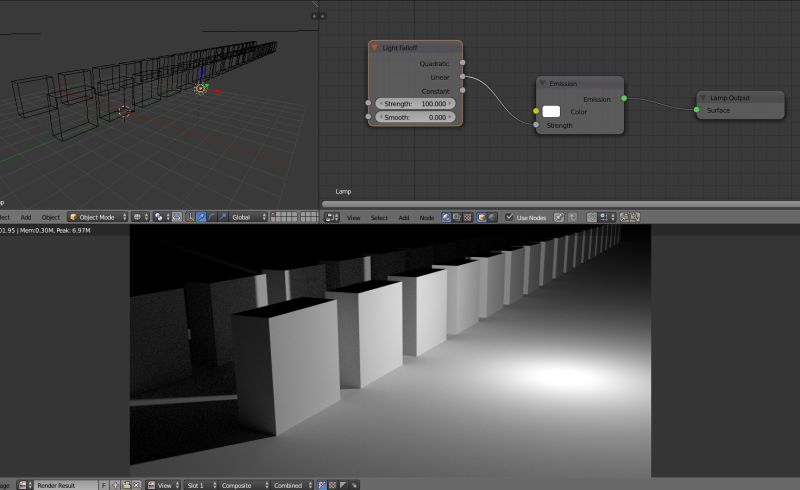Click the second layer button group
Viewport: 800px width, 490px height.
(x=310, y=217)
